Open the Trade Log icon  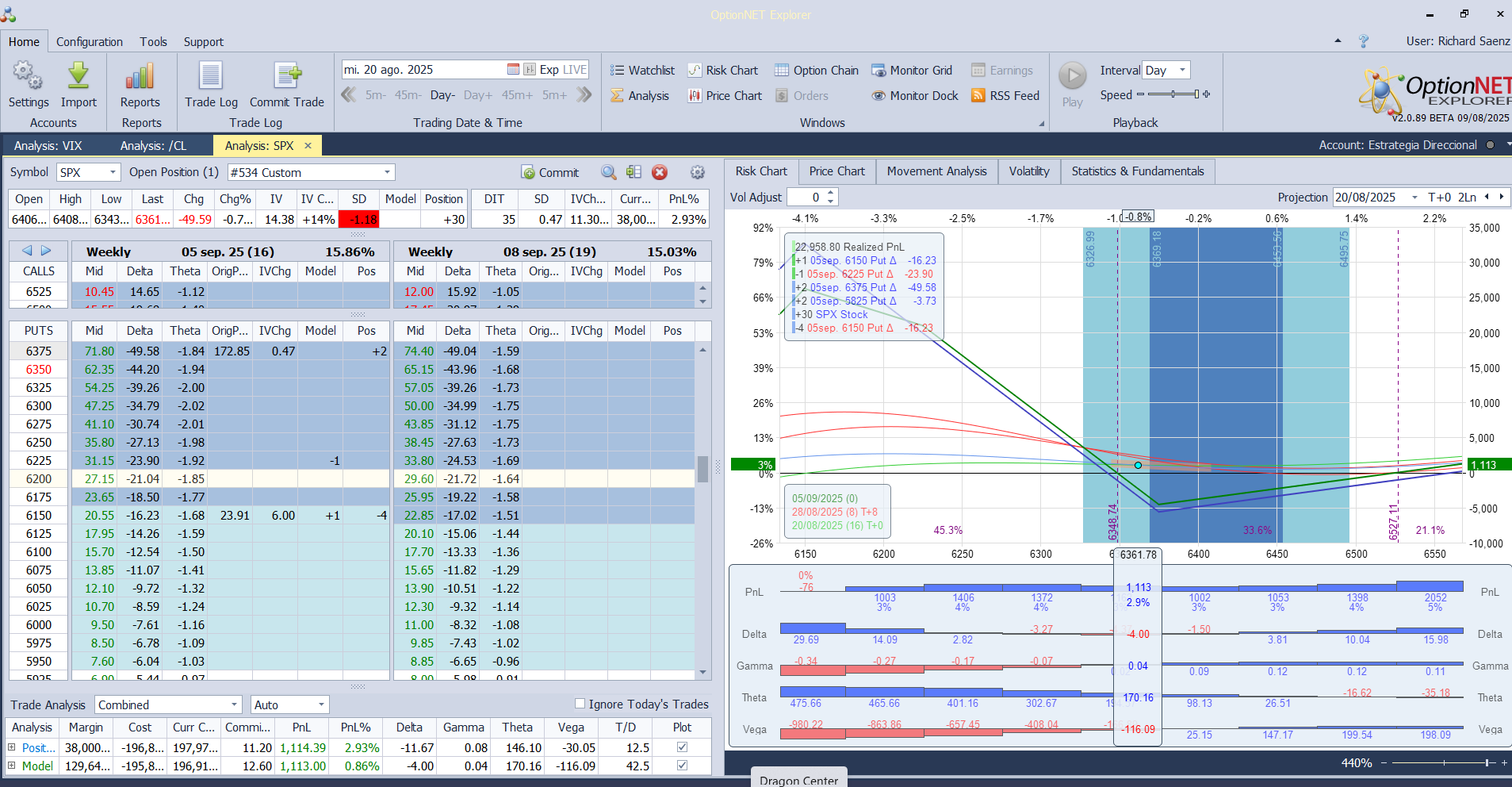(x=211, y=77)
